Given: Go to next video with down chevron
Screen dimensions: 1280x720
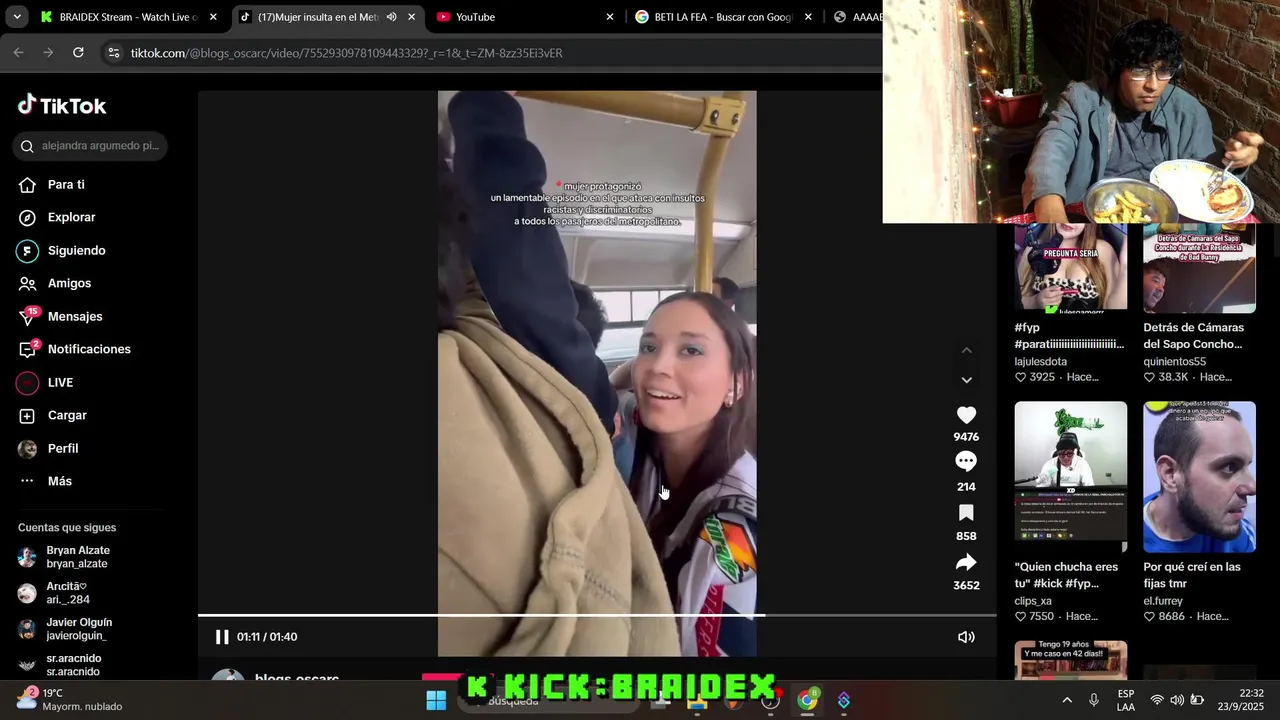Looking at the screenshot, I should pos(966,380).
